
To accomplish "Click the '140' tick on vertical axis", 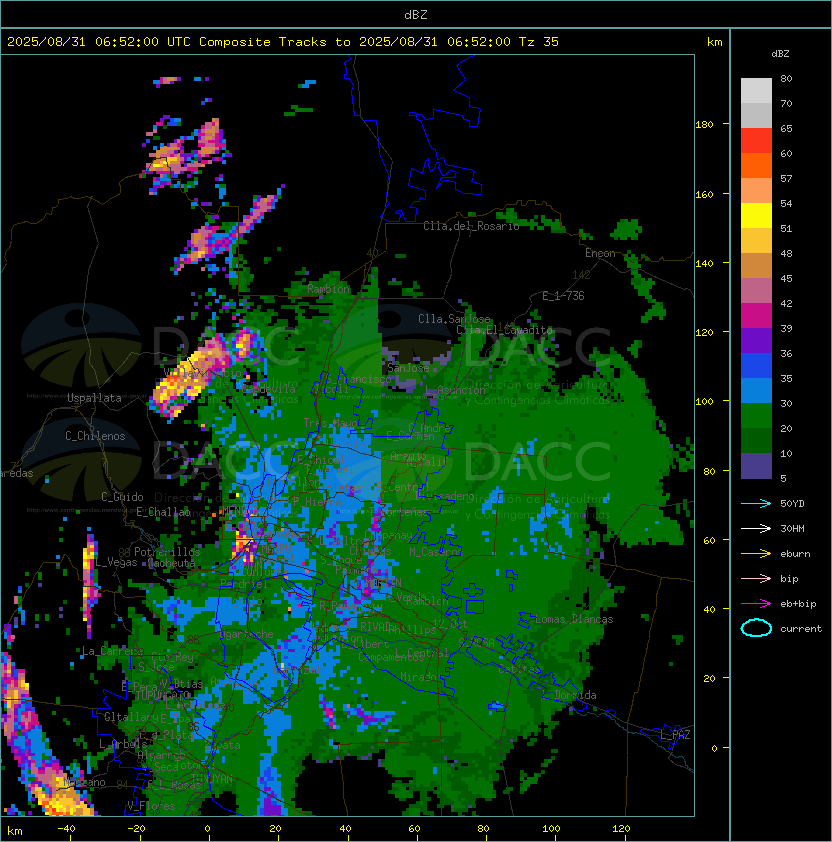I will [x=704, y=263].
